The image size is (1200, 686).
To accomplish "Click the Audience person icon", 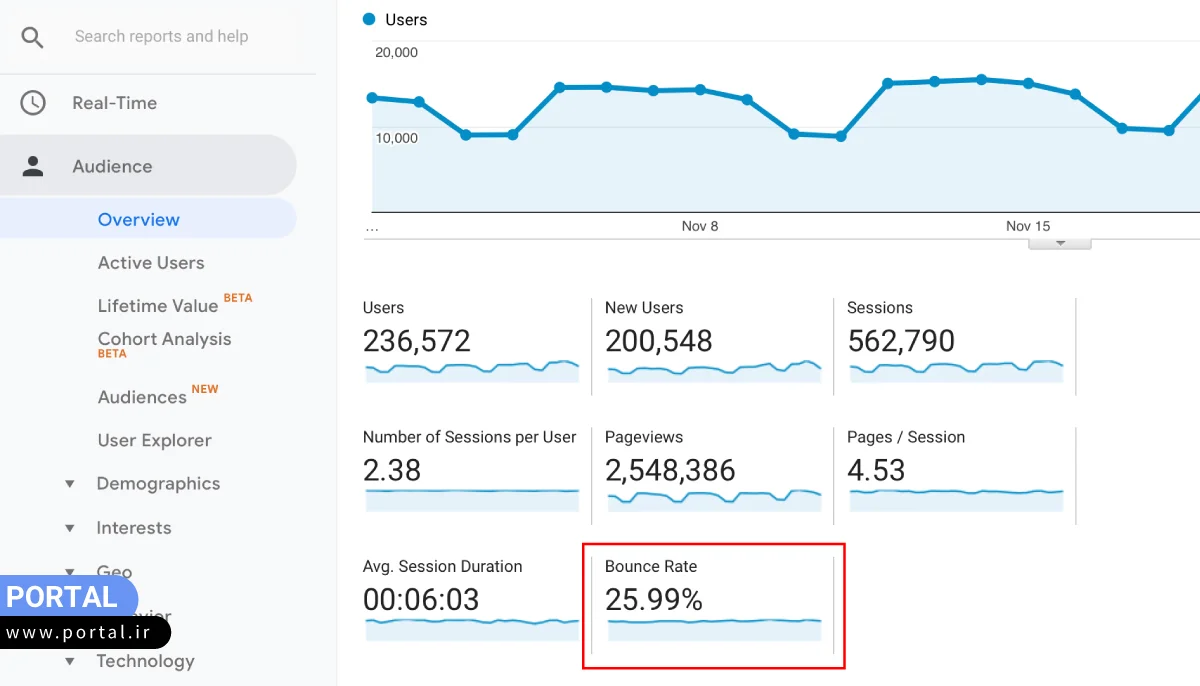I will tap(32, 166).
